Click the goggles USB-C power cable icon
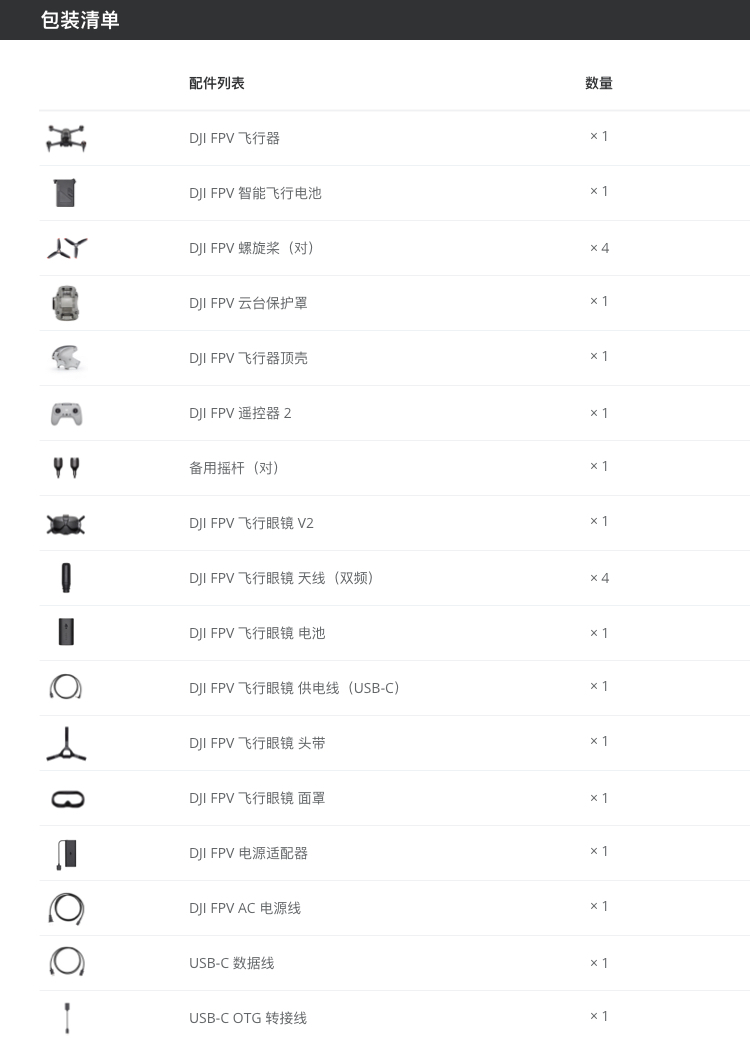This screenshot has height=1060, width=750. (x=66, y=688)
